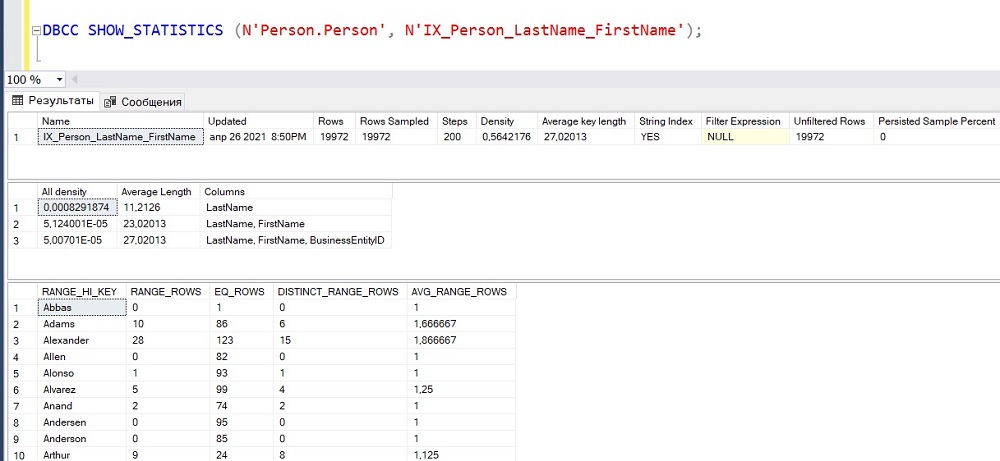The image size is (1000, 461).
Task: Switch to the Результаты tab
Action: [x=51, y=101]
